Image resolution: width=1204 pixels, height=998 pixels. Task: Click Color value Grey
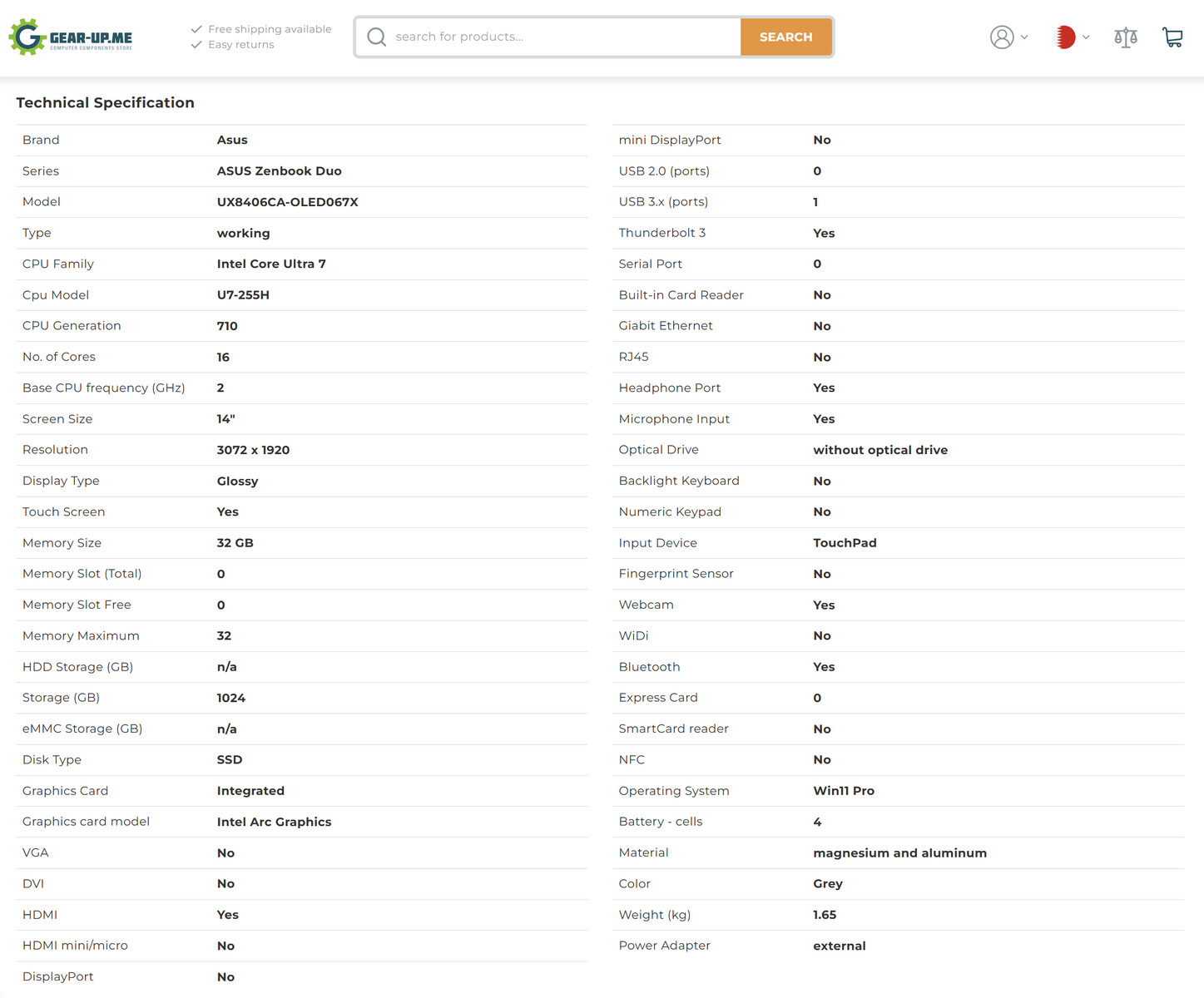point(828,883)
